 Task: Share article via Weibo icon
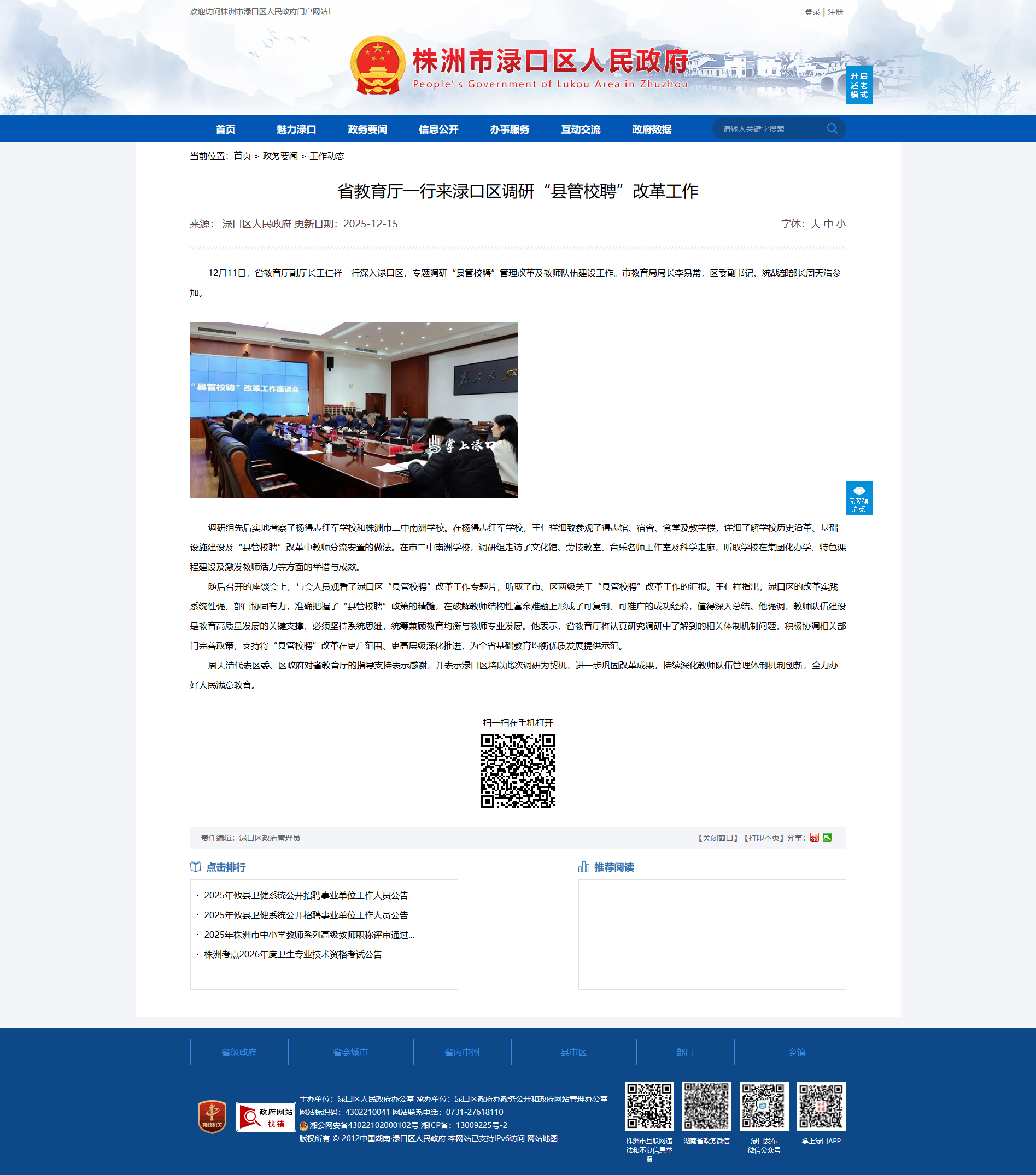coord(814,838)
